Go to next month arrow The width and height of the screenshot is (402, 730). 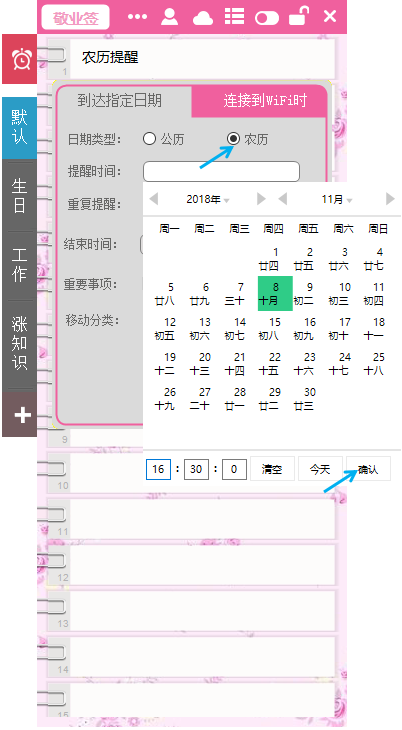(390, 199)
